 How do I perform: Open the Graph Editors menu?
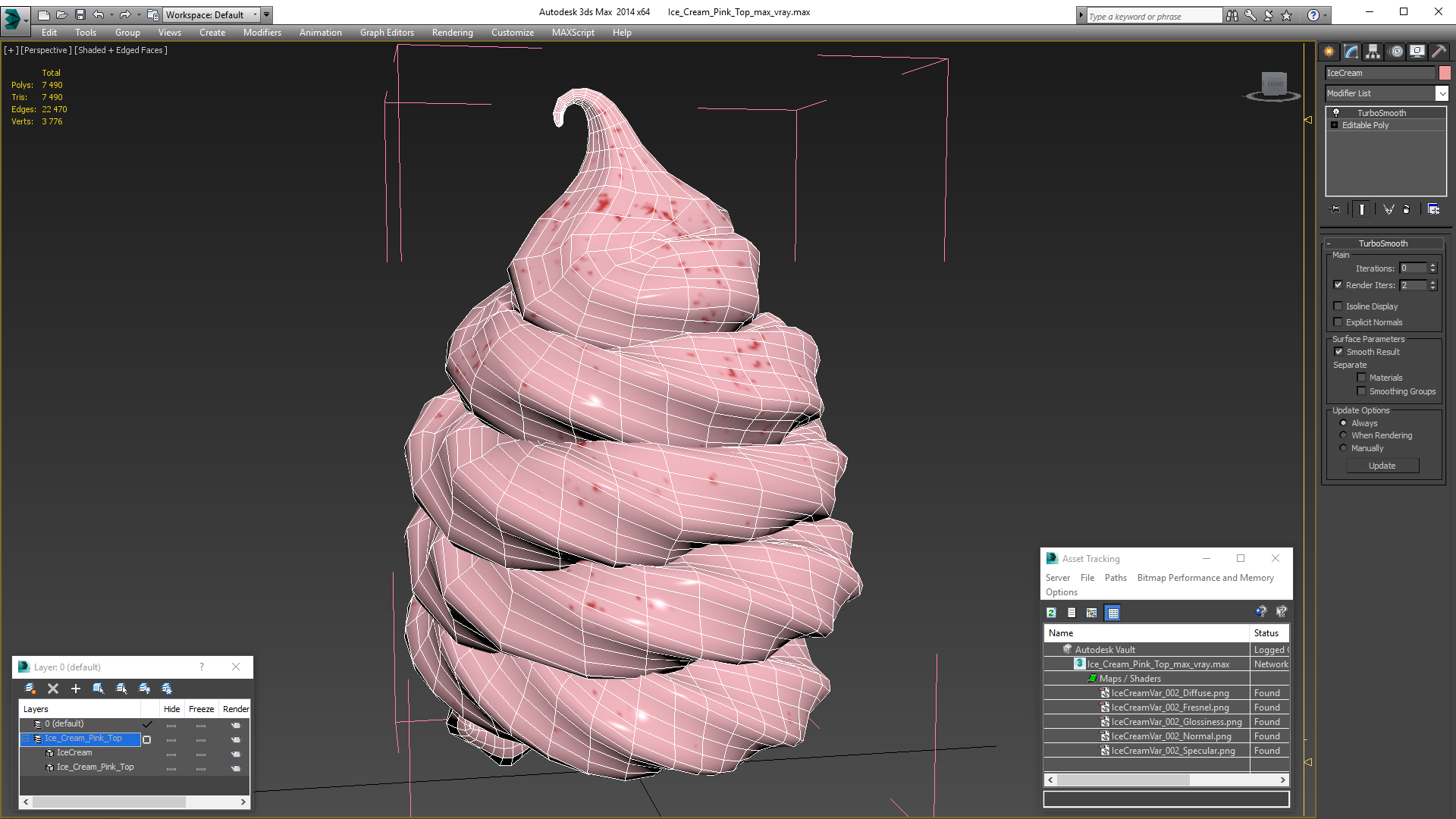[x=387, y=33]
